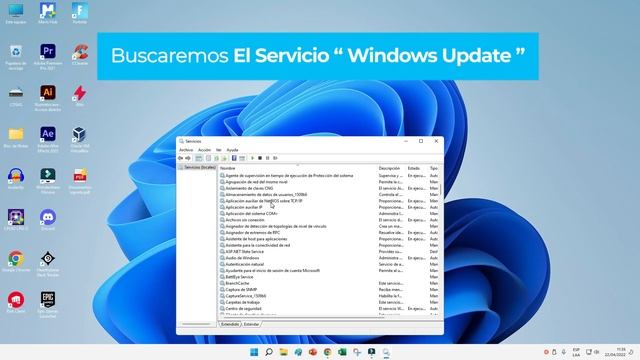640x360 pixels.
Task: Open the Riot Client desktop shortcut
Action: coord(16,302)
